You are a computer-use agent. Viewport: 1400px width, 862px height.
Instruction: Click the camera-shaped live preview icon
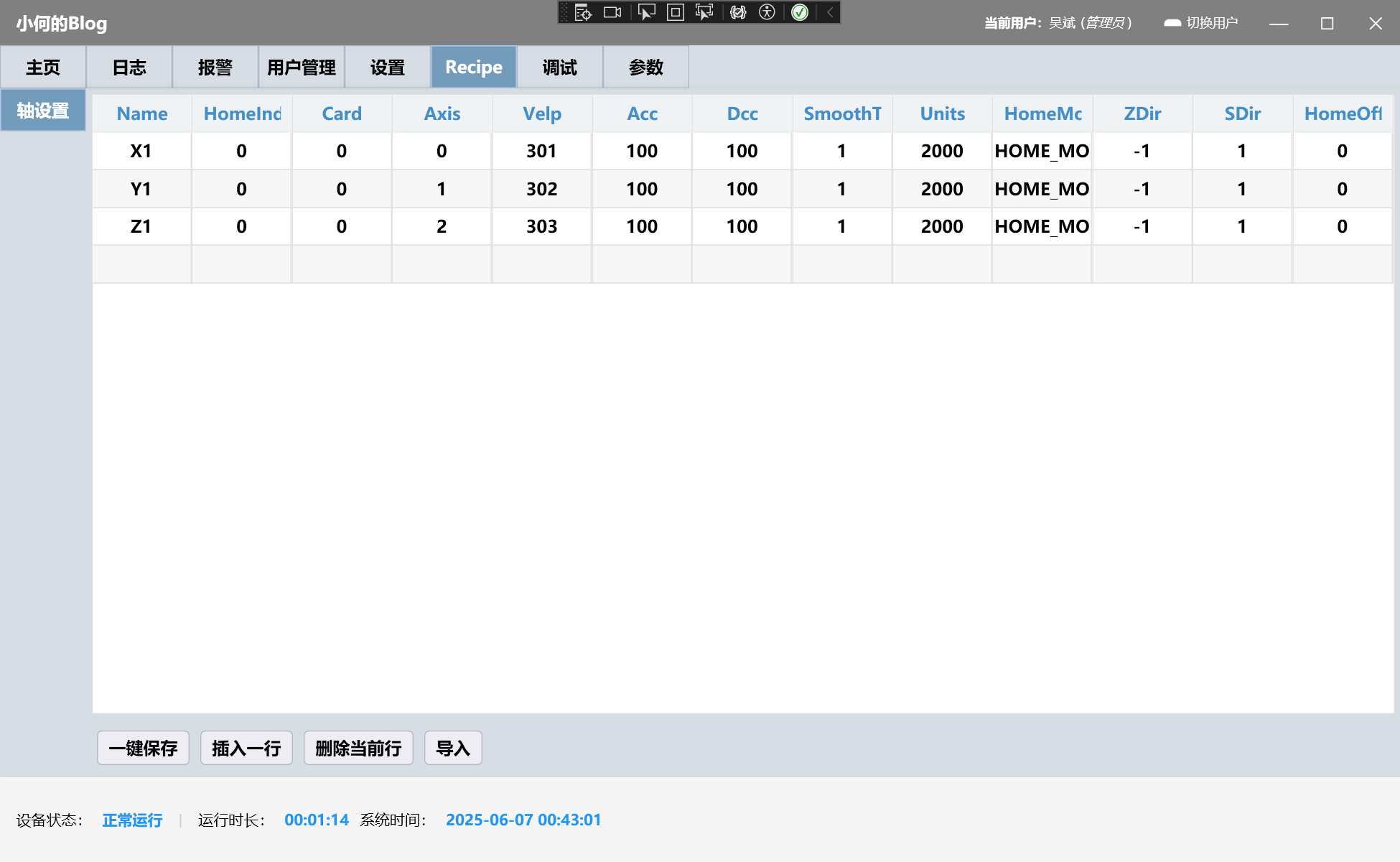point(612,12)
